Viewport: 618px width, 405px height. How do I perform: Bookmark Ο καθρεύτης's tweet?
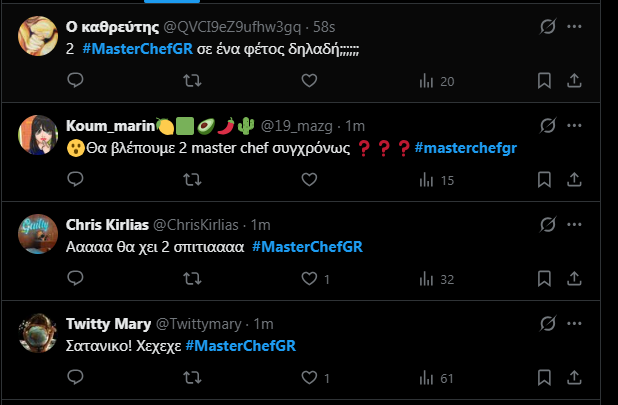(x=544, y=81)
